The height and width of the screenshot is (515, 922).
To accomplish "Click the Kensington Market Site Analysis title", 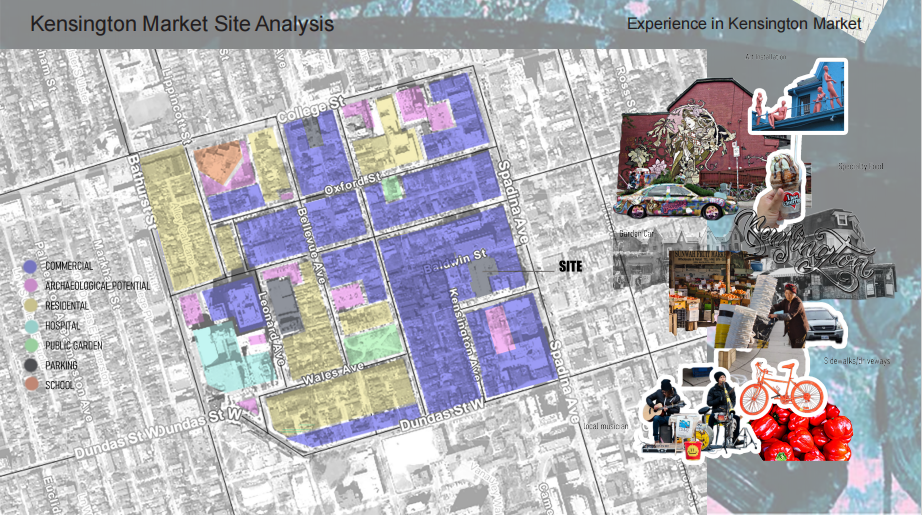I will click(182, 23).
